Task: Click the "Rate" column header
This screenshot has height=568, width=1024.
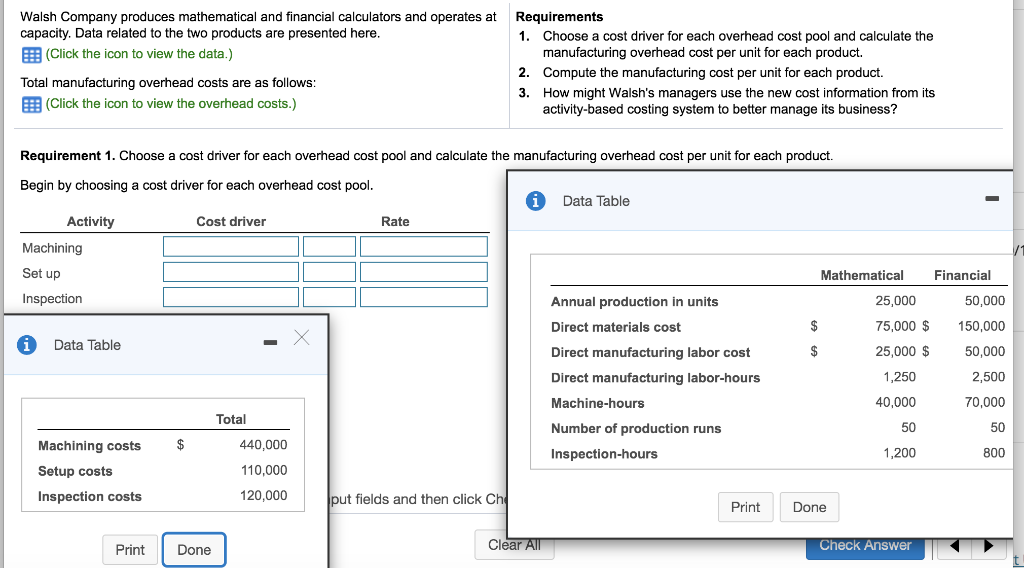Action: coord(395,221)
